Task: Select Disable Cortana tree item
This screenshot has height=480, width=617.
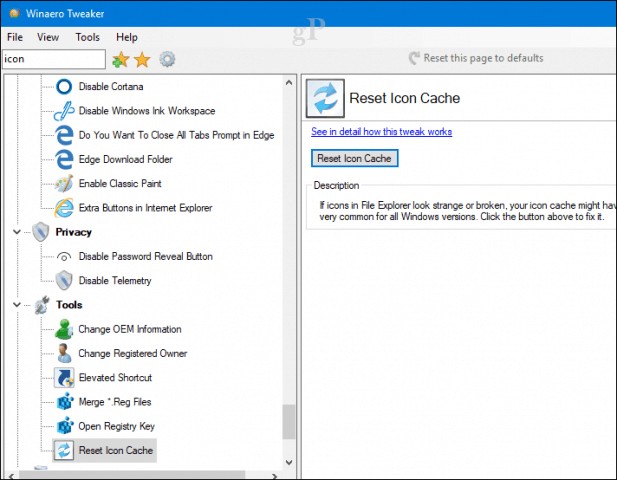Action: (x=111, y=87)
